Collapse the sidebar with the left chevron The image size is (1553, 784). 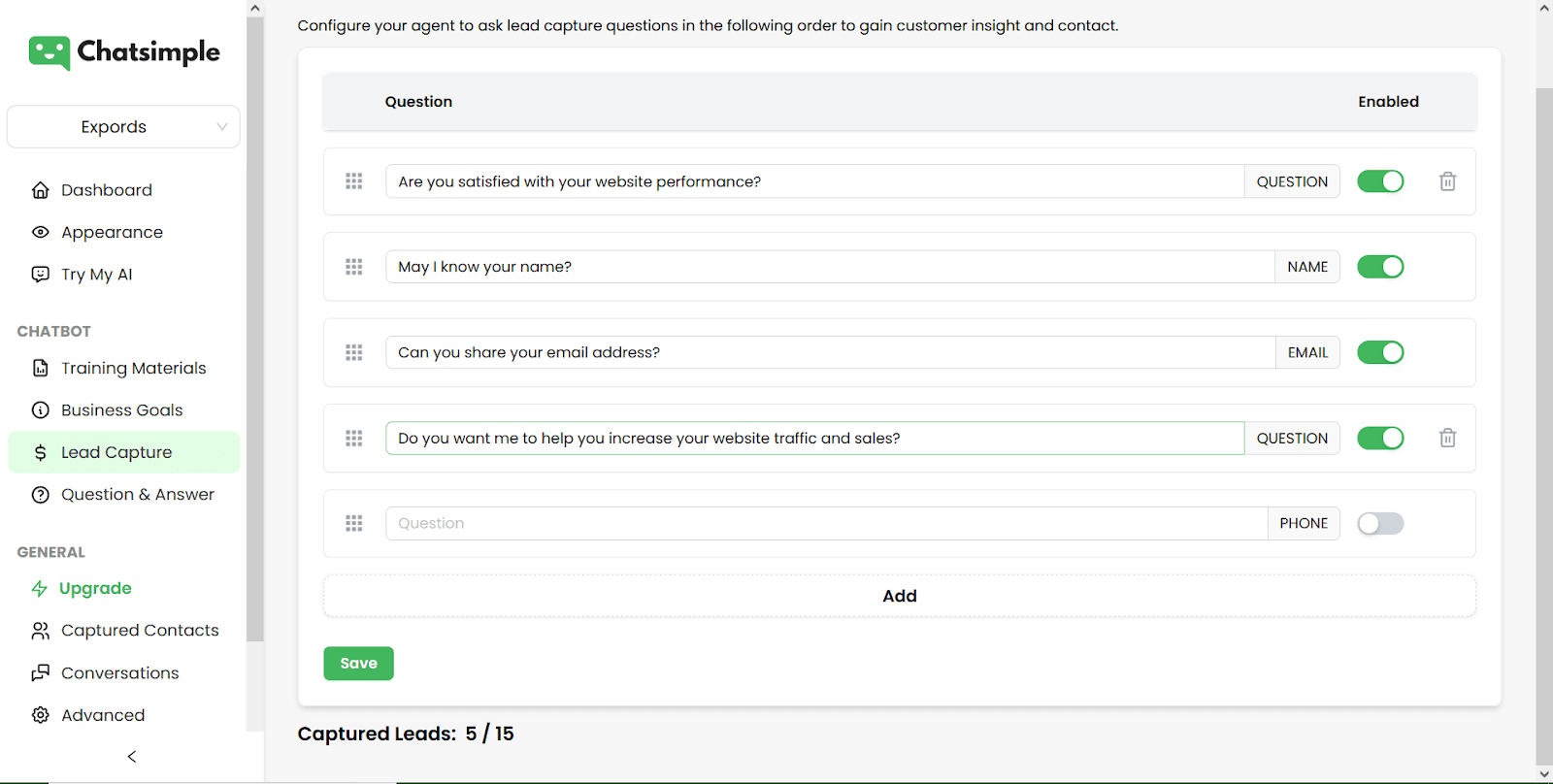click(132, 756)
